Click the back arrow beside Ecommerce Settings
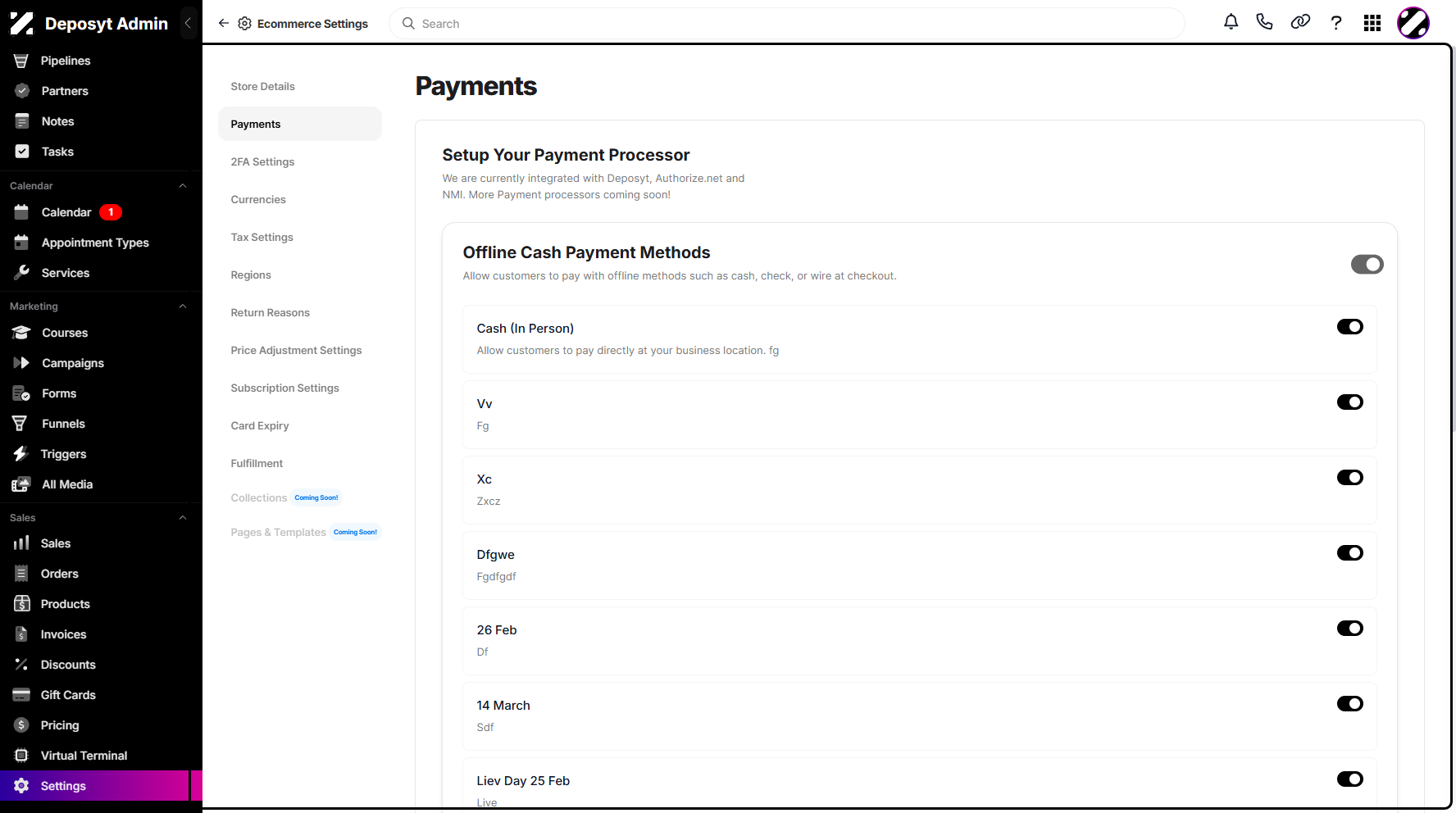Image resolution: width=1456 pixels, height=813 pixels. (x=223, y=23)
